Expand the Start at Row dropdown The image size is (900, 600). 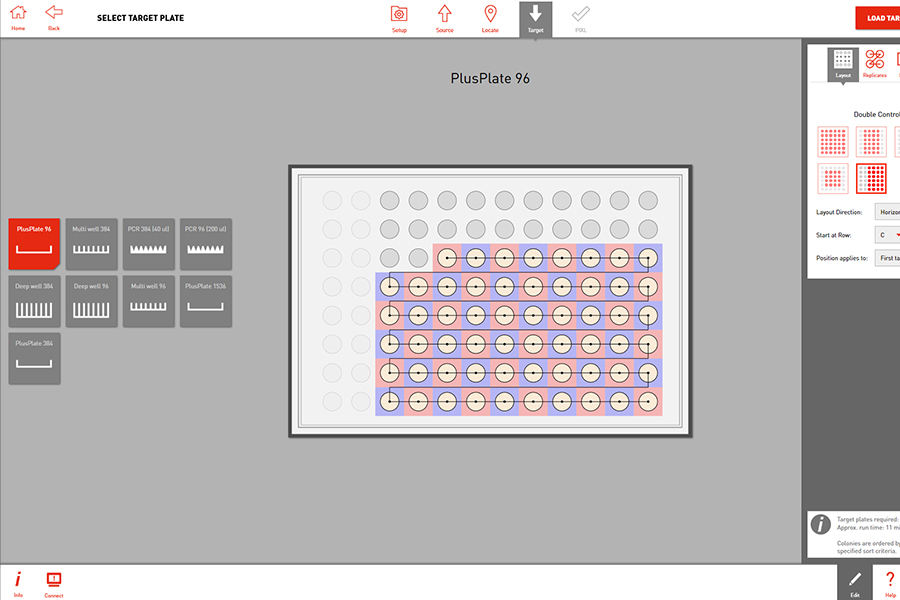tap(887, 235)
